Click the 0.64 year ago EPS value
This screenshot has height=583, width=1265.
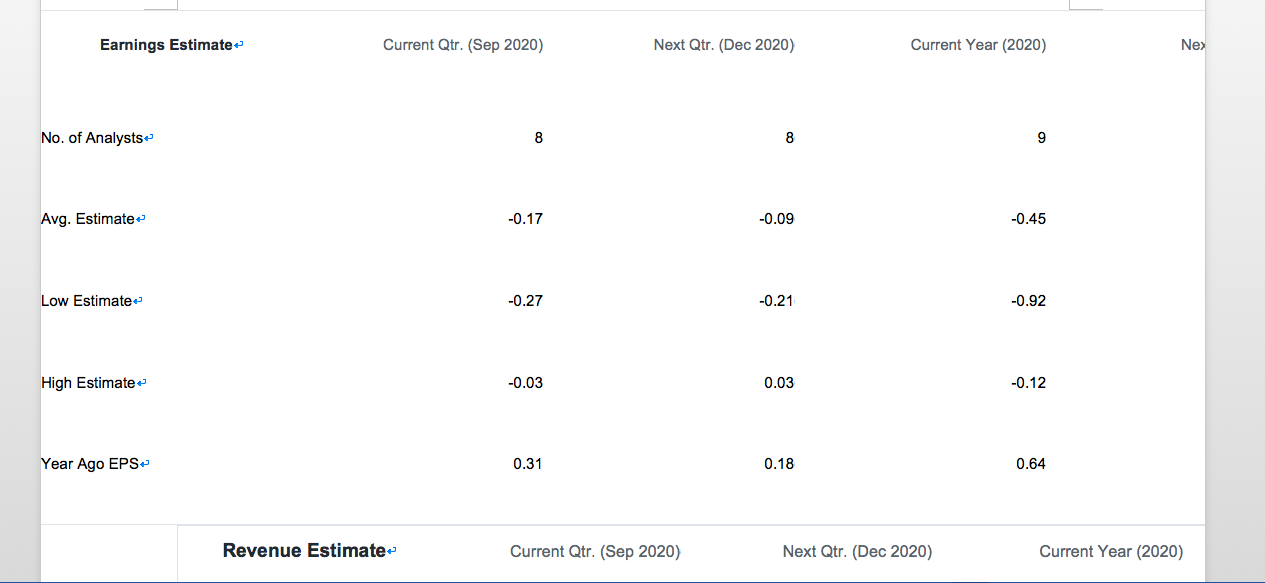click(1031, 464)
